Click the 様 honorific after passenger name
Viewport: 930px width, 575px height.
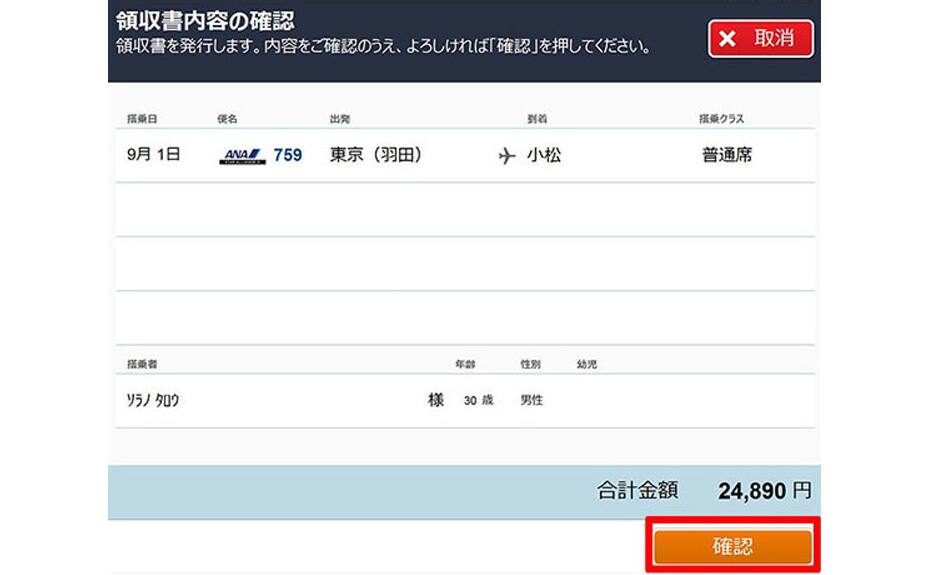click(x=436, y=399)
